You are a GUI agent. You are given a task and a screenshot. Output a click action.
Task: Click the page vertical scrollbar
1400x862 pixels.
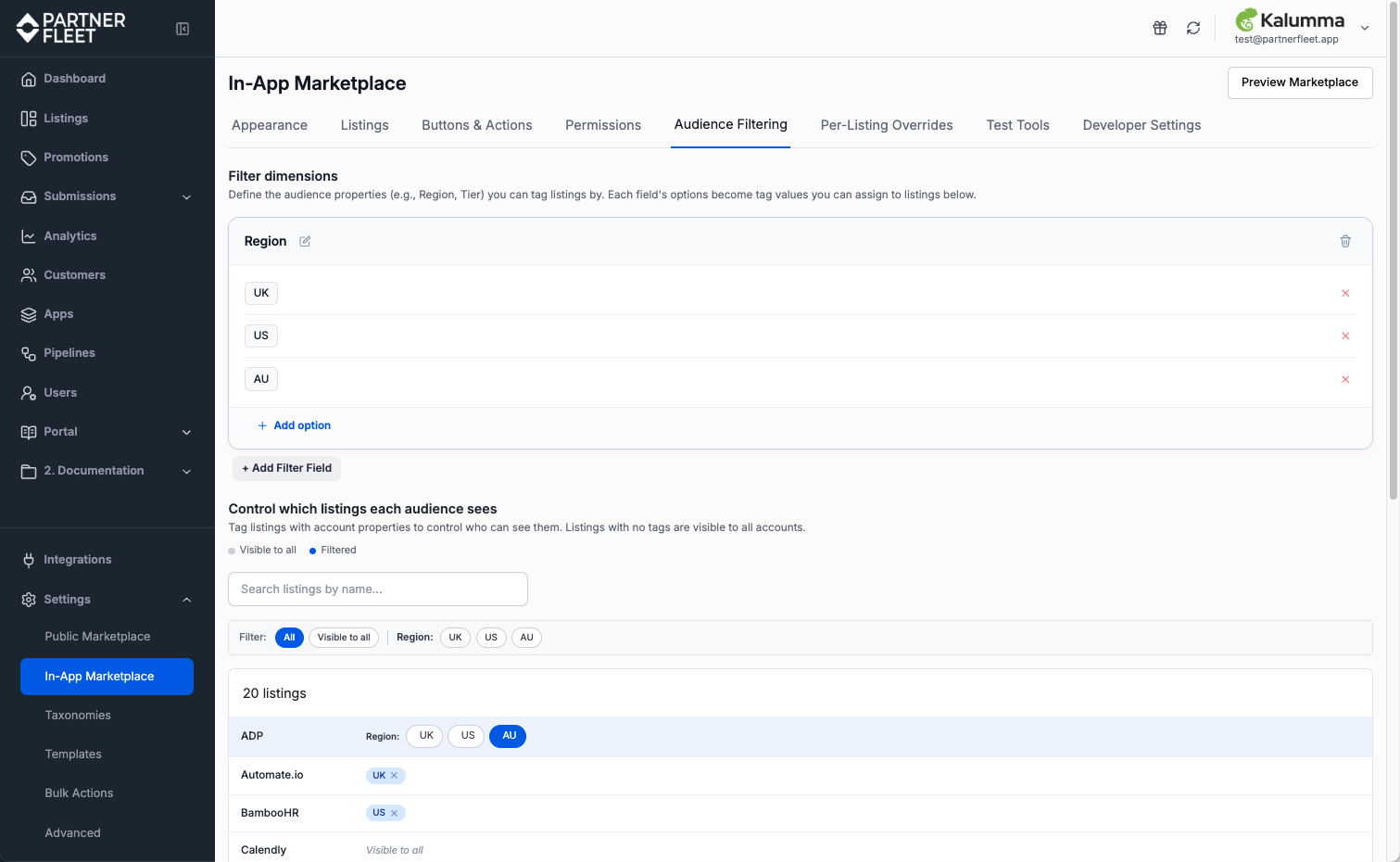(1393, 250)
